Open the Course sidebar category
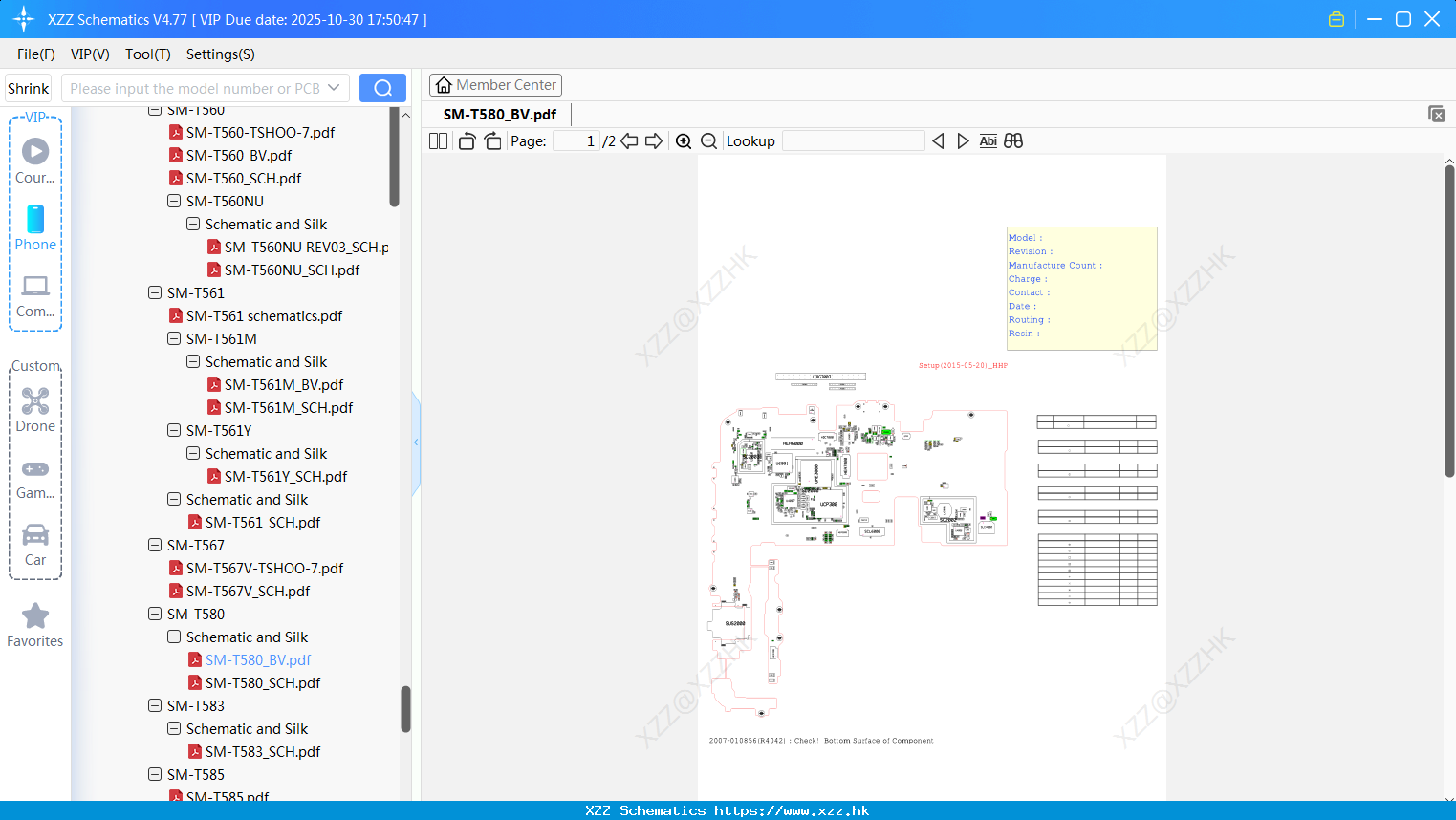The height and width of the screenshot is (820, 1456). pos(35,161)
